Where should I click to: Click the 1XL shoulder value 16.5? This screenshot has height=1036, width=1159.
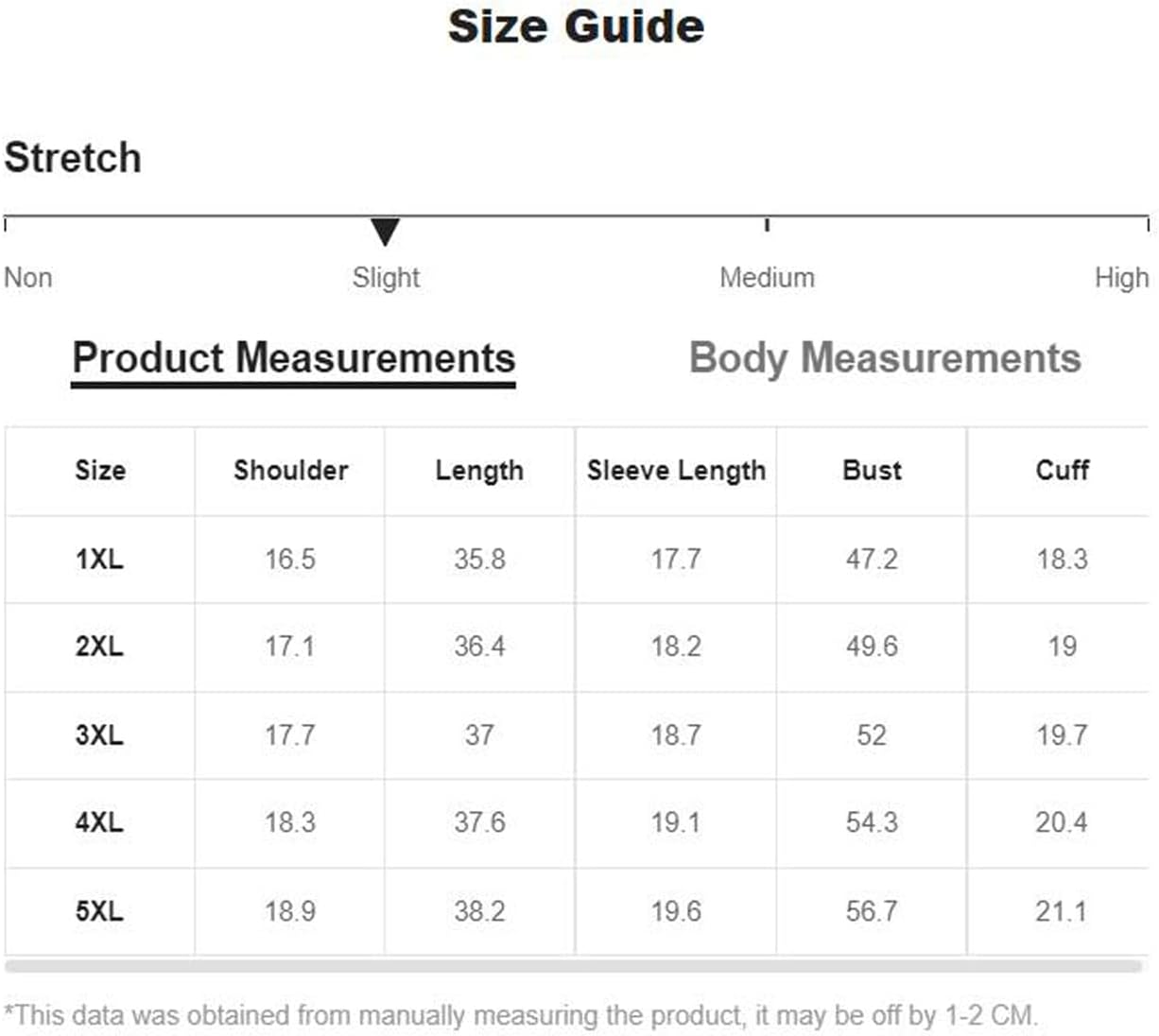click(x=290, y=559)
